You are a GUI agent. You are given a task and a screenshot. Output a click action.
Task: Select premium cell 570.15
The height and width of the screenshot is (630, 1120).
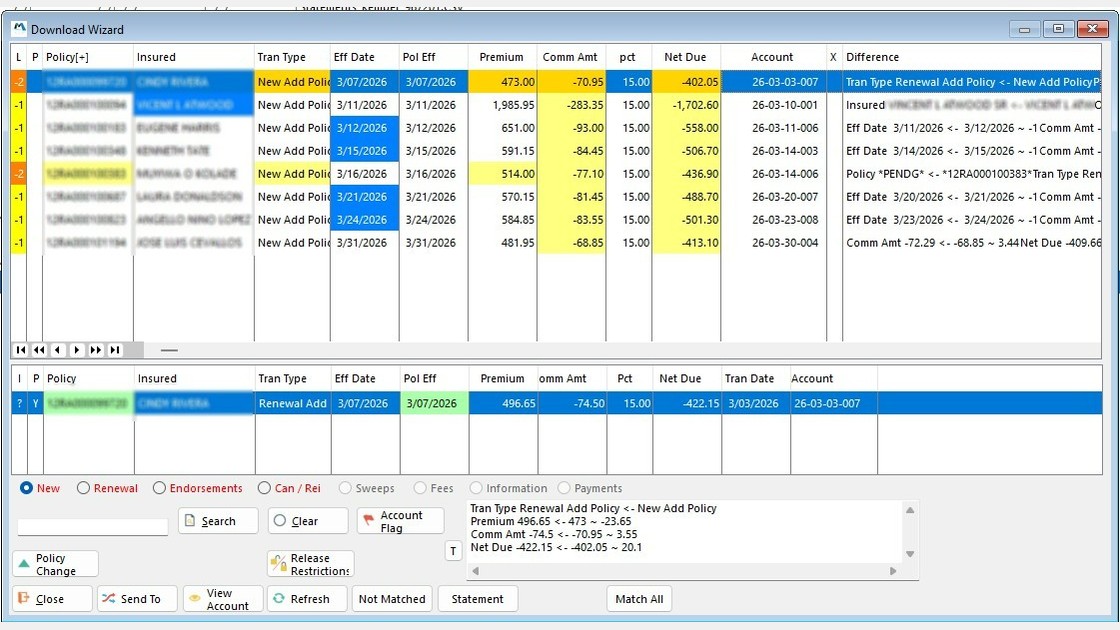[x=502, y=196]
